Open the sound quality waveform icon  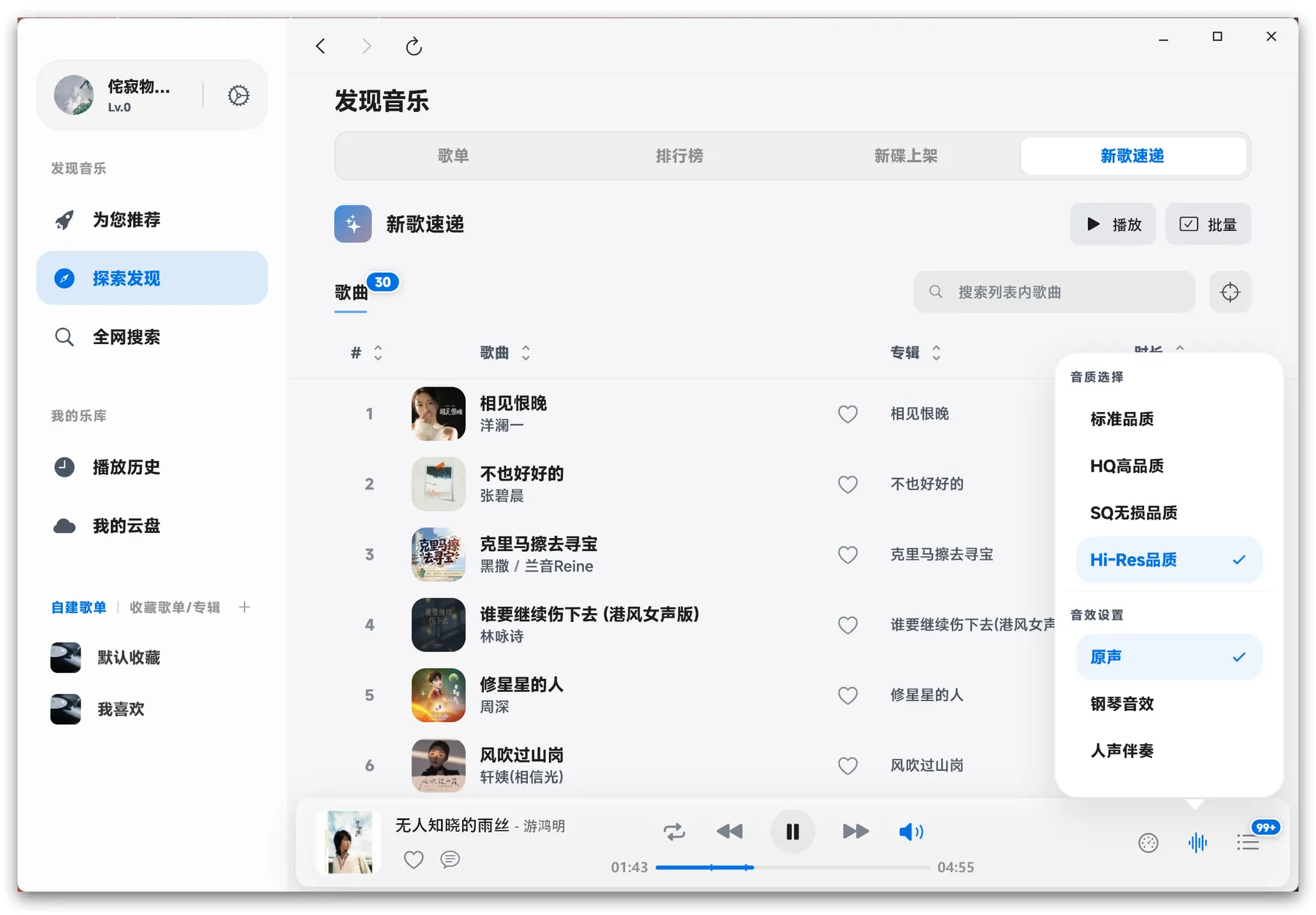click(1198, 843)
